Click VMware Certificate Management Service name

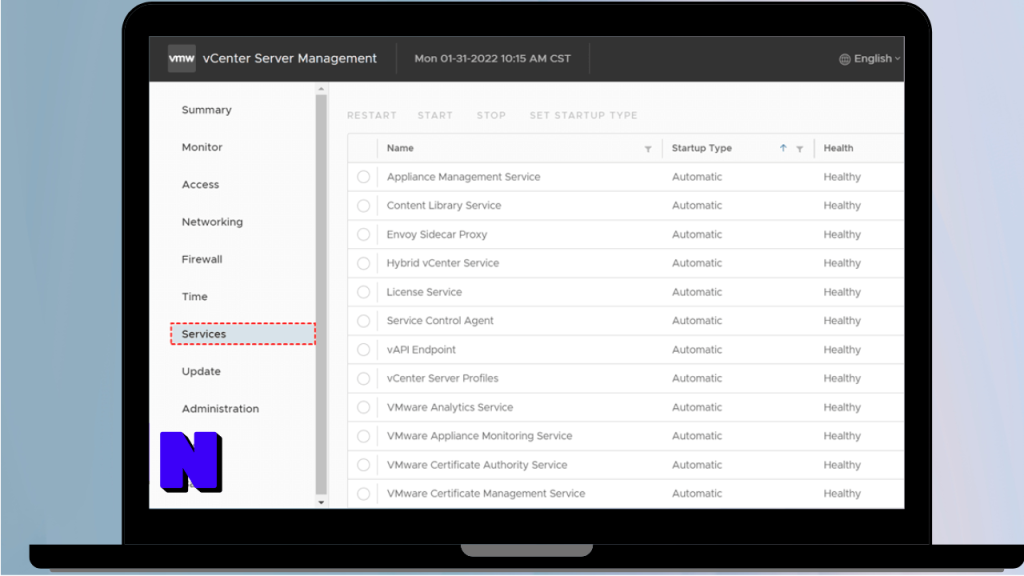[485, 494]
